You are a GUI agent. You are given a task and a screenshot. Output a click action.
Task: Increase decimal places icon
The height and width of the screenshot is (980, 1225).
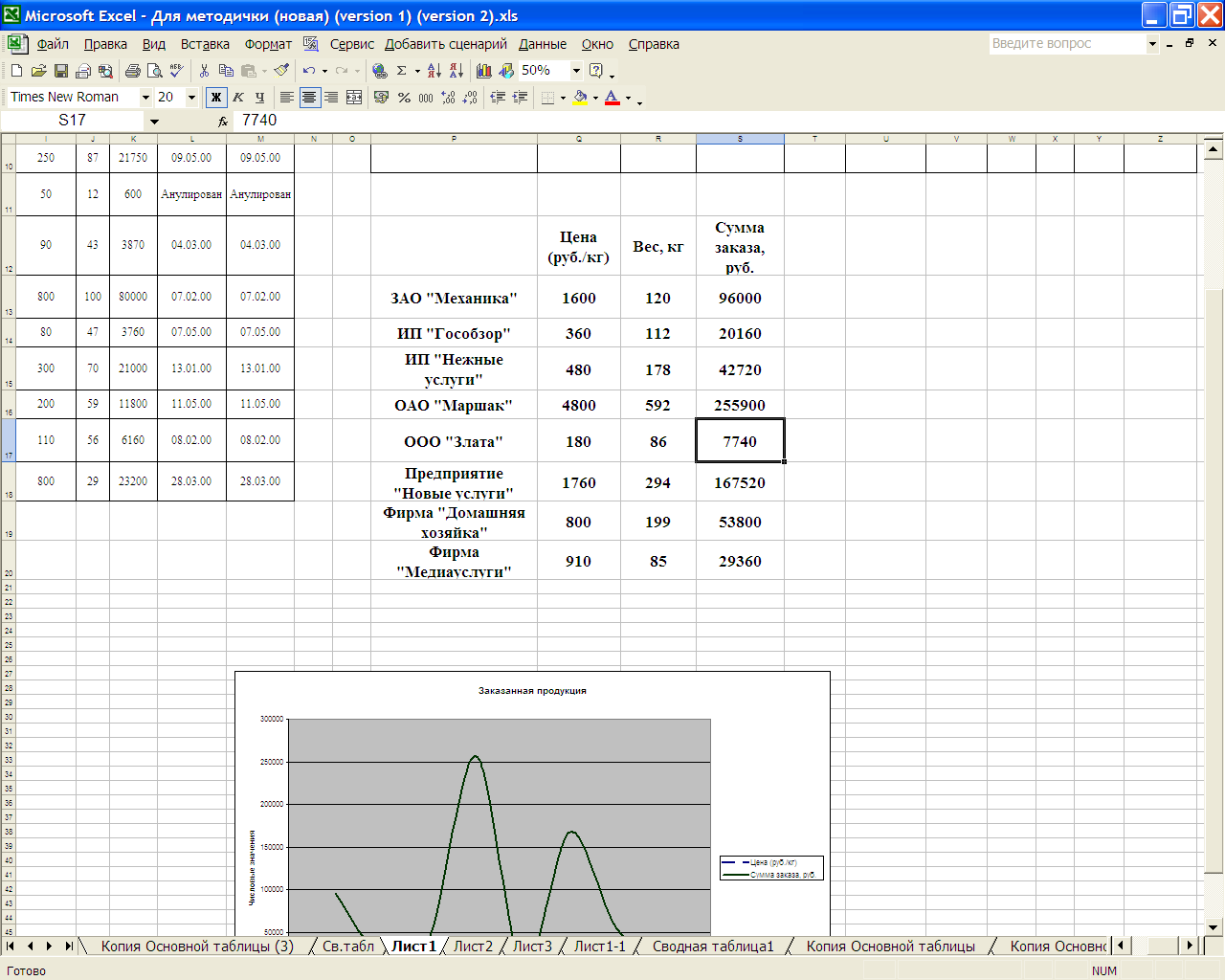[x=448, y=97]
